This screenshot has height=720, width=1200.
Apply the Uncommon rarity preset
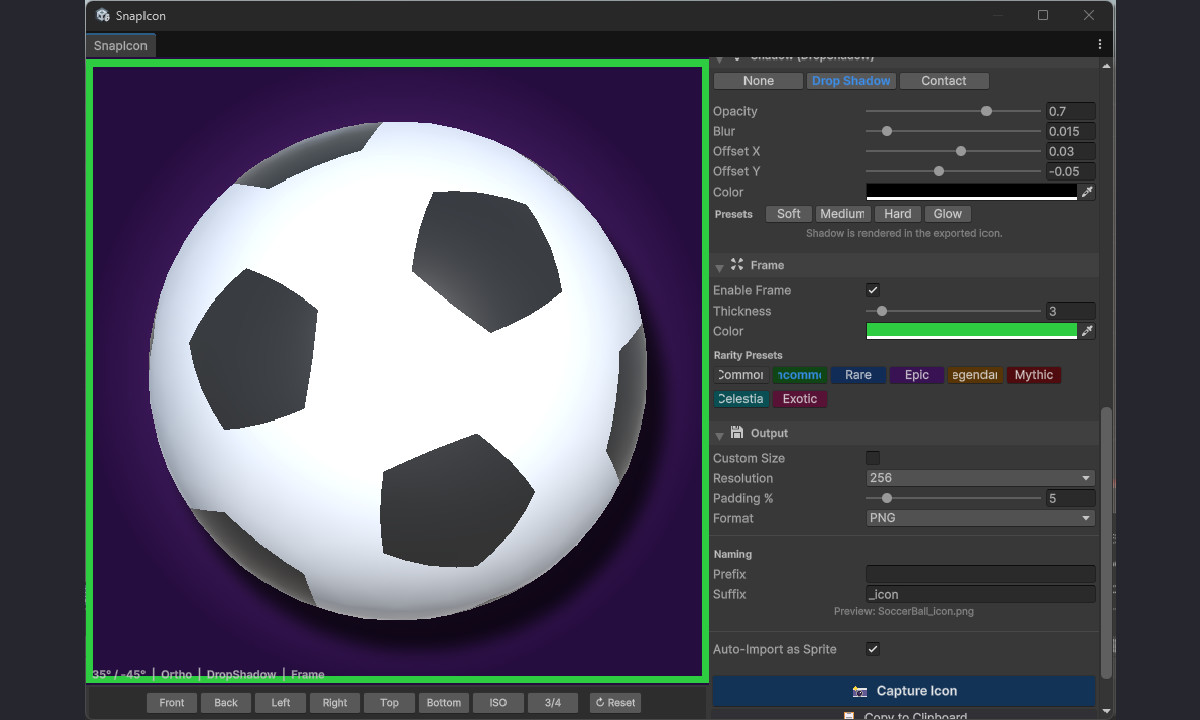799,375
